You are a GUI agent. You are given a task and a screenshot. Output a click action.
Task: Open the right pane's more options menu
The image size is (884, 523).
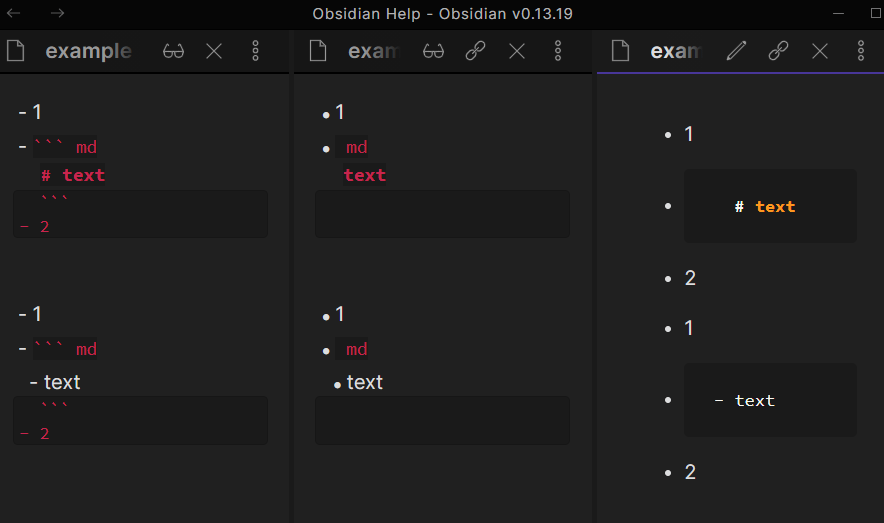pyautogui.click(x=861, y=51)
